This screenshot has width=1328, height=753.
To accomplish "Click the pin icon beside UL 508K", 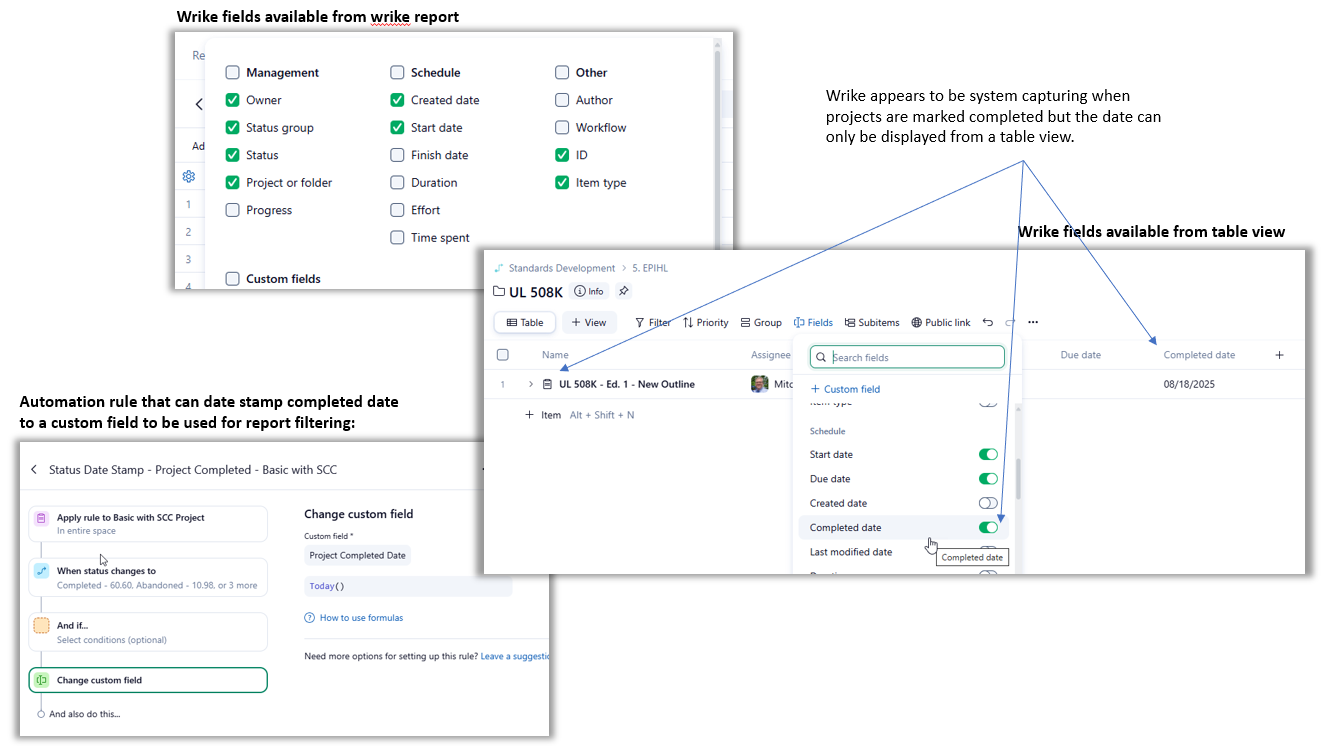I will [623, 291].
